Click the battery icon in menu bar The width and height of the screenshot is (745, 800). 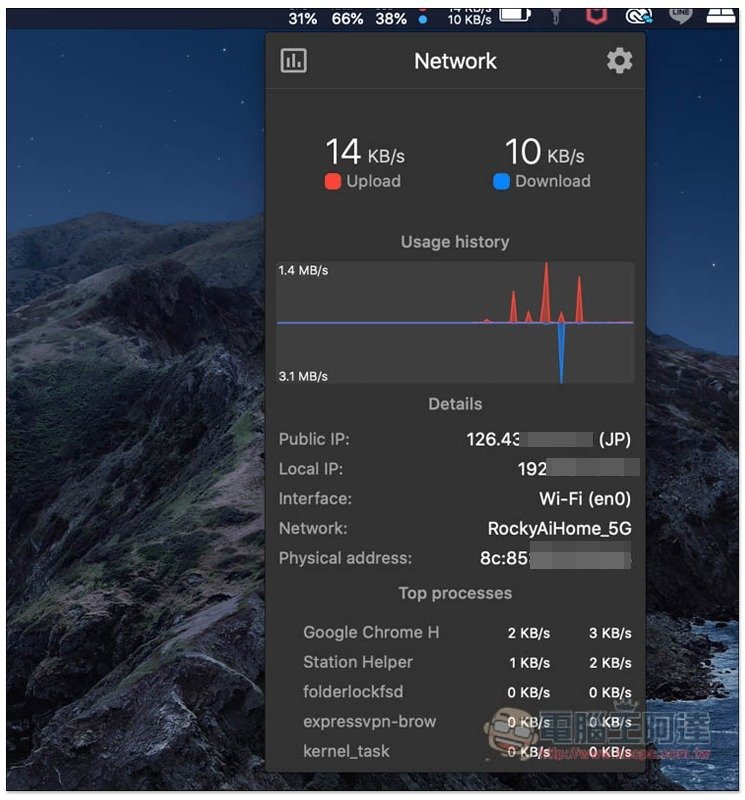(x=516, y=16)
